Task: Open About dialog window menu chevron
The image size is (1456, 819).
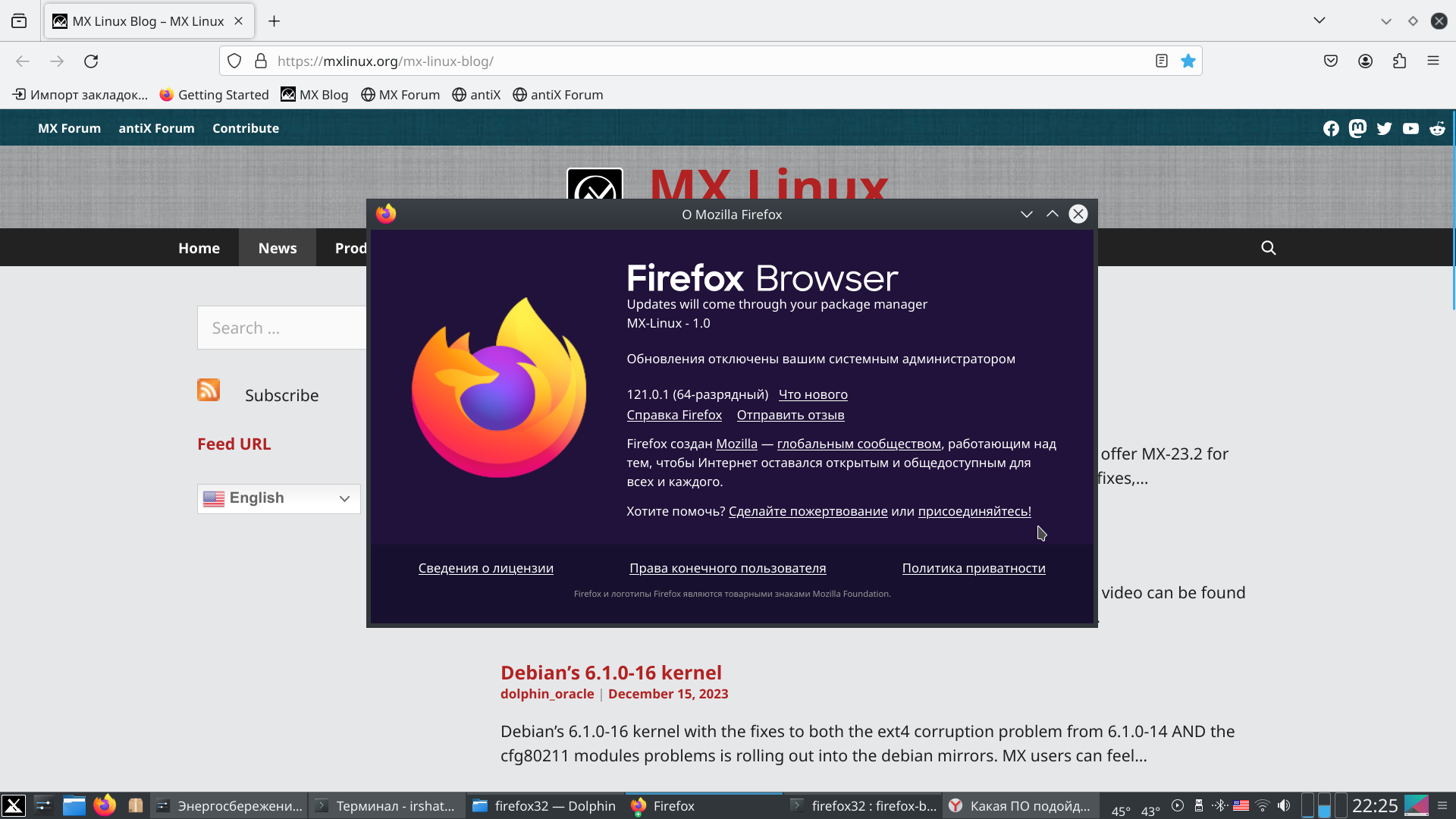Action: click(1026, 215)
